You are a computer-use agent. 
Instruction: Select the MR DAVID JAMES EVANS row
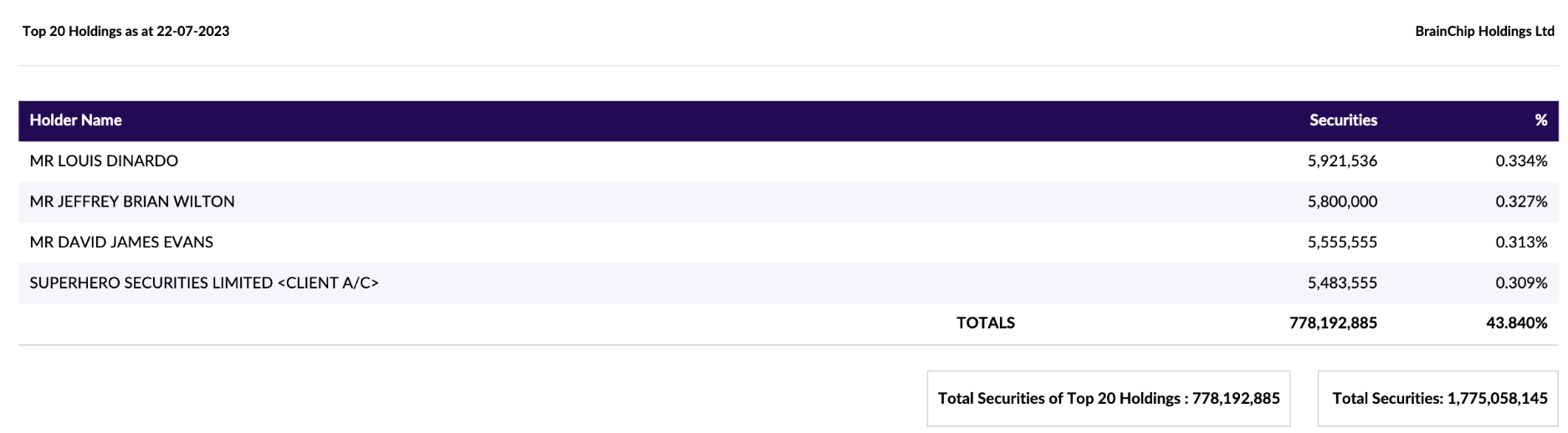[788, 242]
